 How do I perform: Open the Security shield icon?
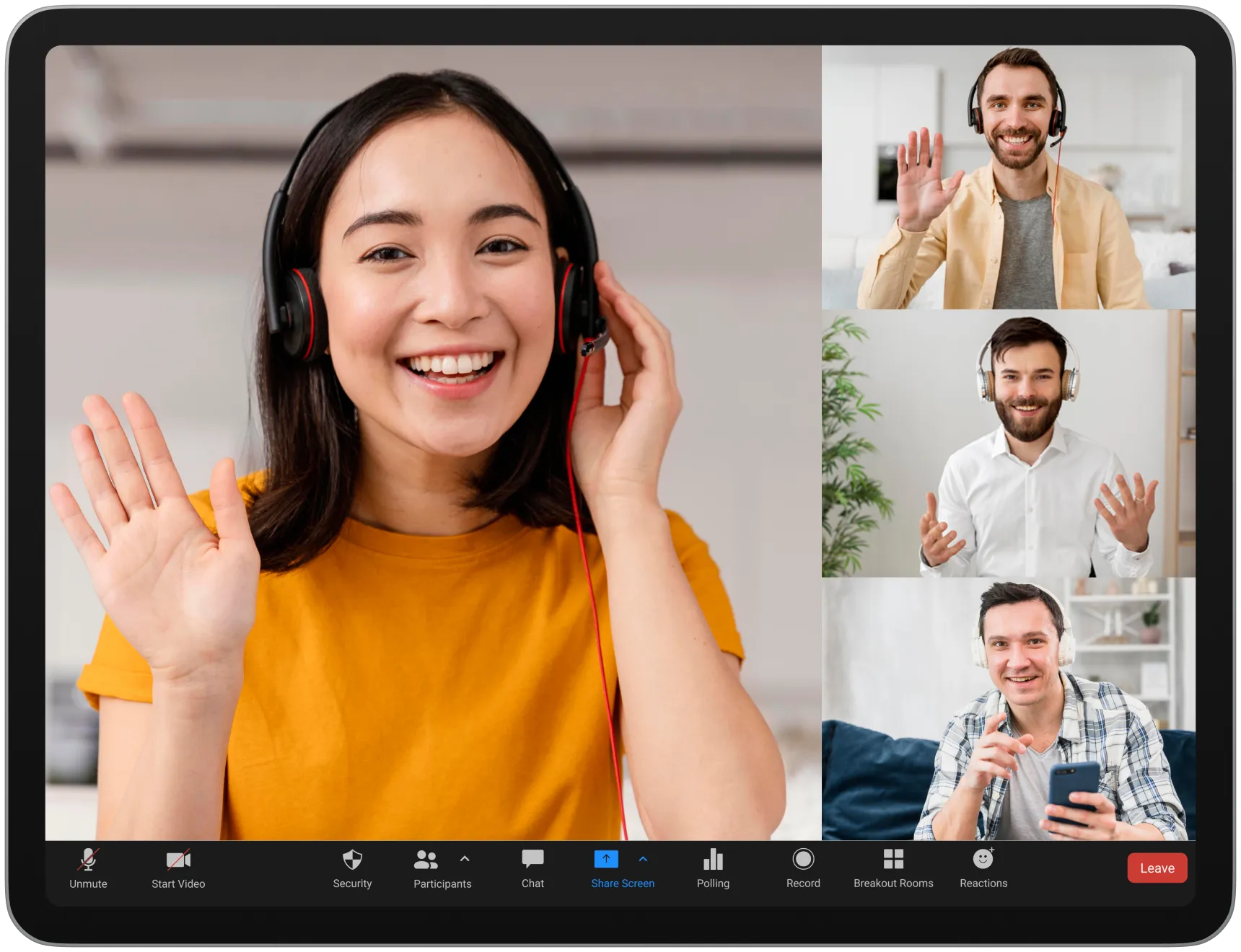(x=352, y=859)
